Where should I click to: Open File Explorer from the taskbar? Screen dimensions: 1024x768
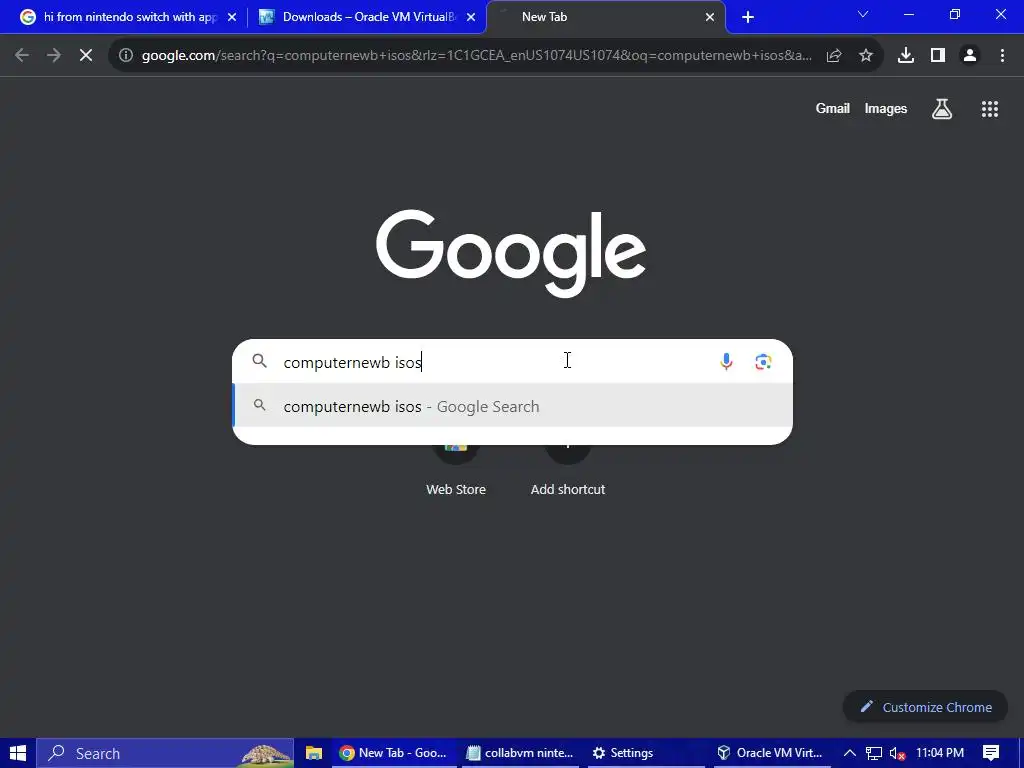tap(314, 753)
